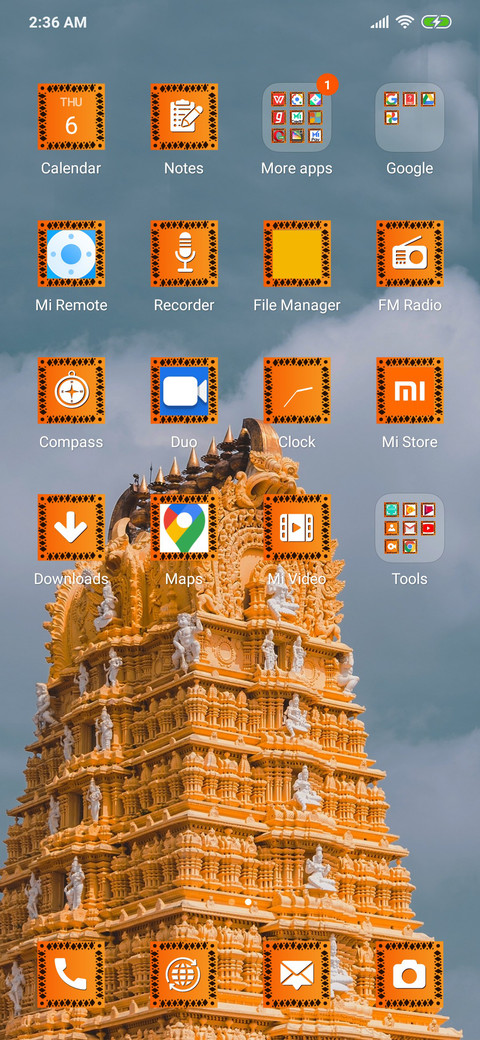Open the Messaging envelope dock icon
Viewport: 480px width, 1040px height.
pos(296,974)
